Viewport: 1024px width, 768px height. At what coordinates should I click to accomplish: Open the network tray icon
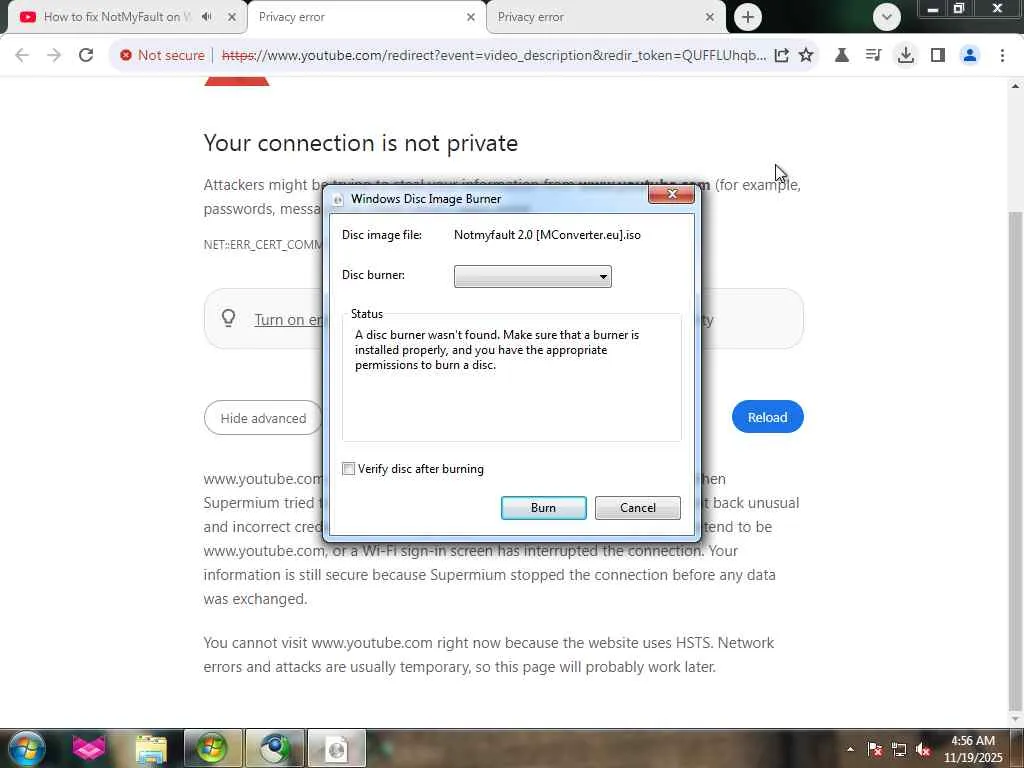point(899,750)
